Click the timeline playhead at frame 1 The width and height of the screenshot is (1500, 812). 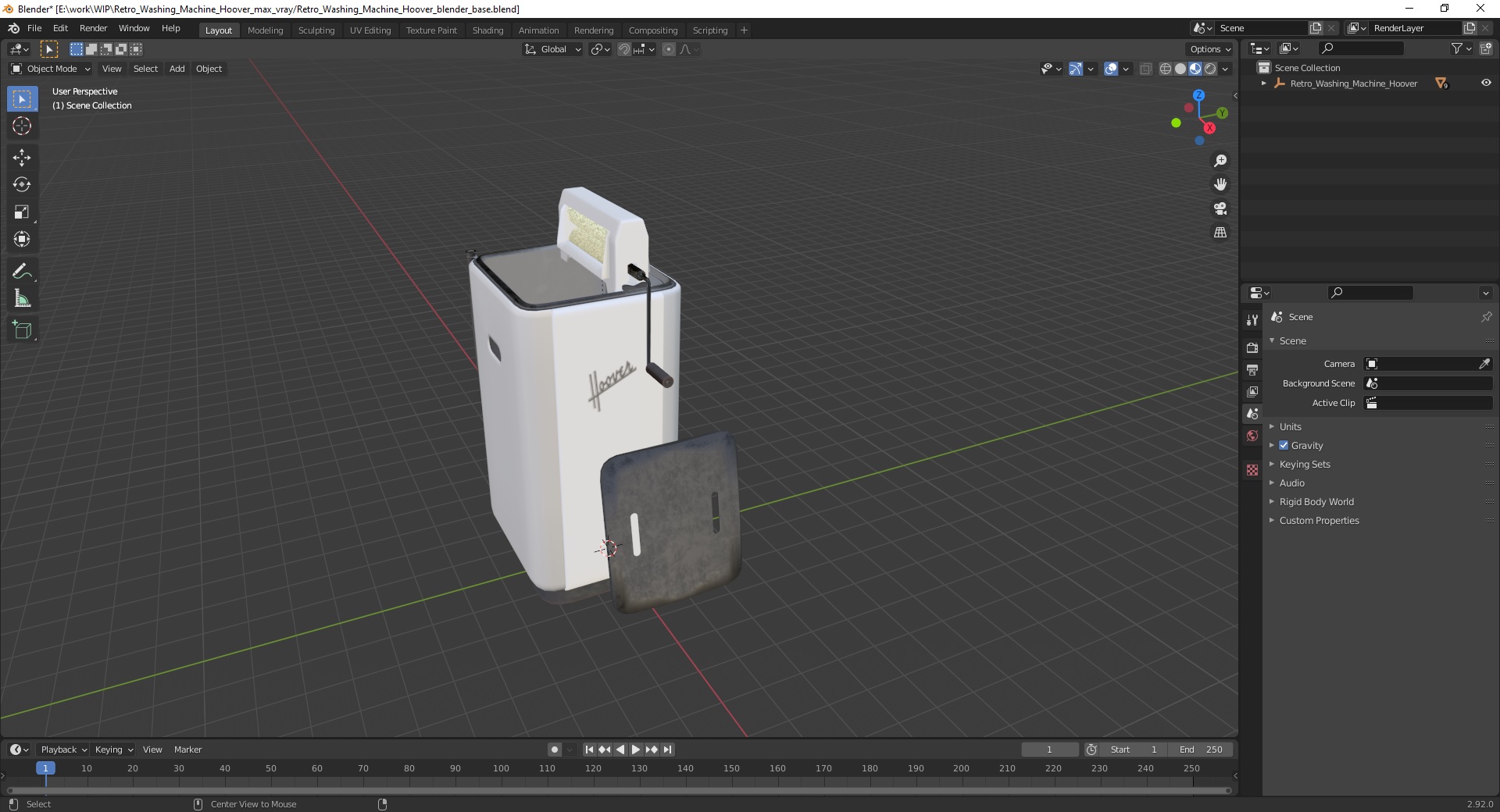[x=45, y=768]
